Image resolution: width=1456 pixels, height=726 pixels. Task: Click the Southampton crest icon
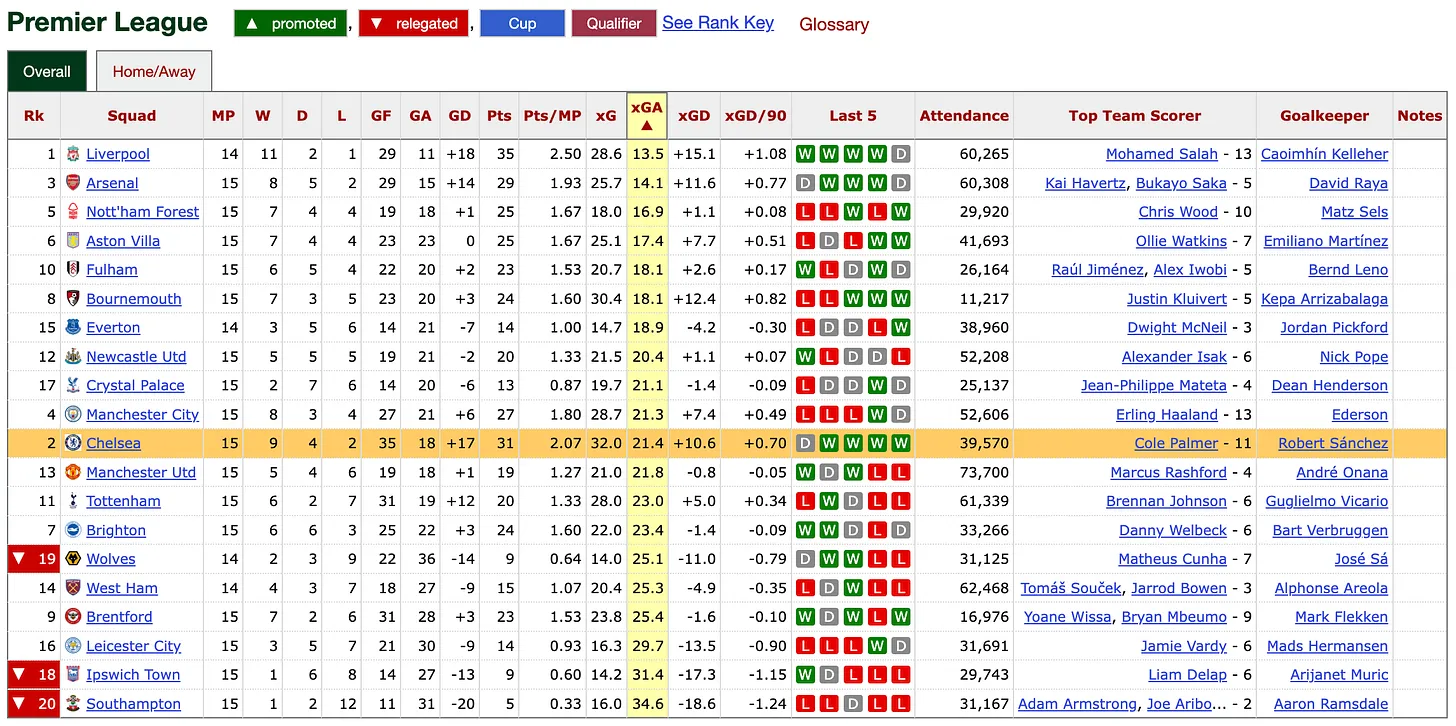pyautogui.click(x=73, y=704)
